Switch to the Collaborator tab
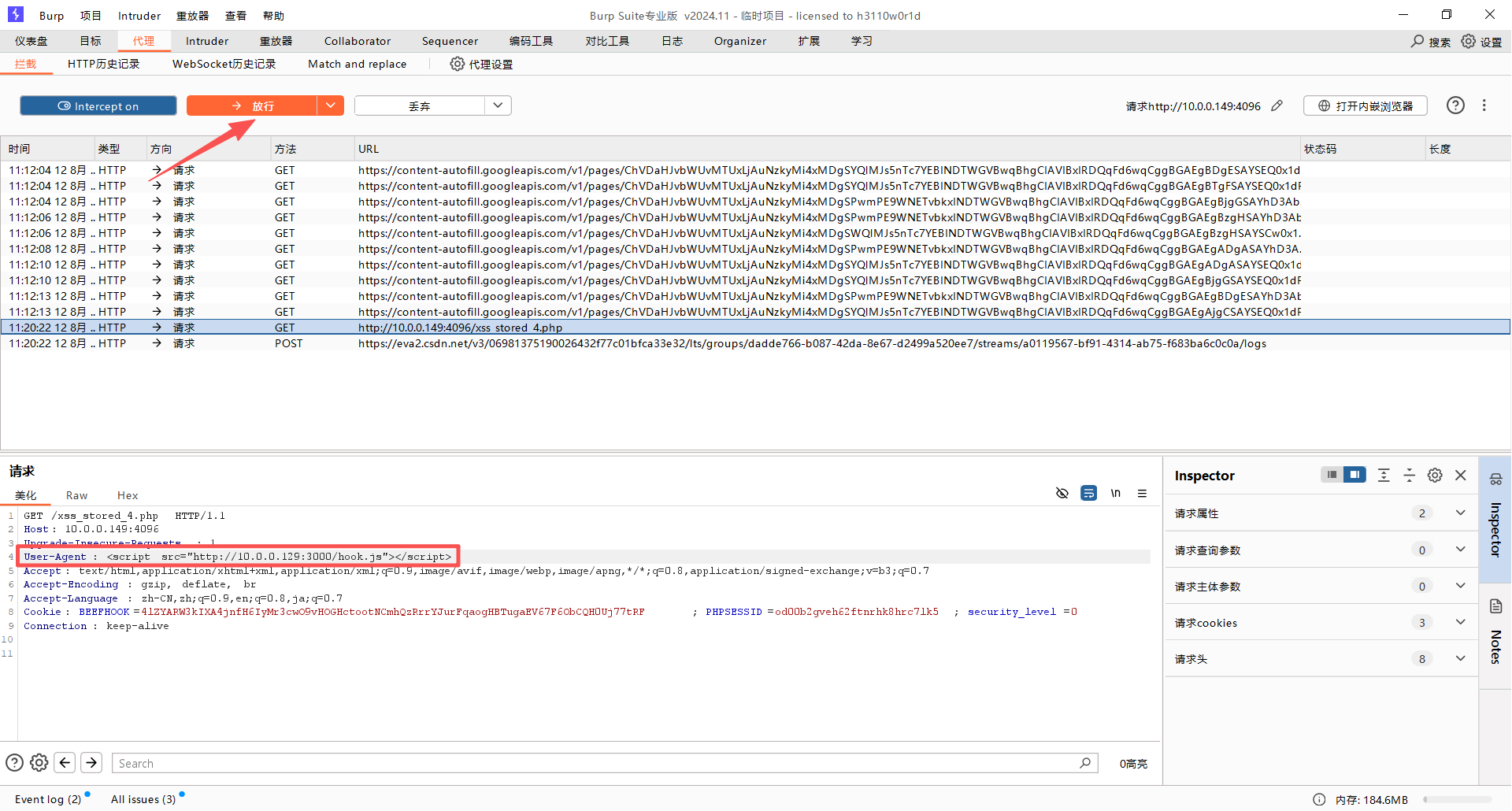The width and height of the screenshot is (1512, 811). click(358, 41)
